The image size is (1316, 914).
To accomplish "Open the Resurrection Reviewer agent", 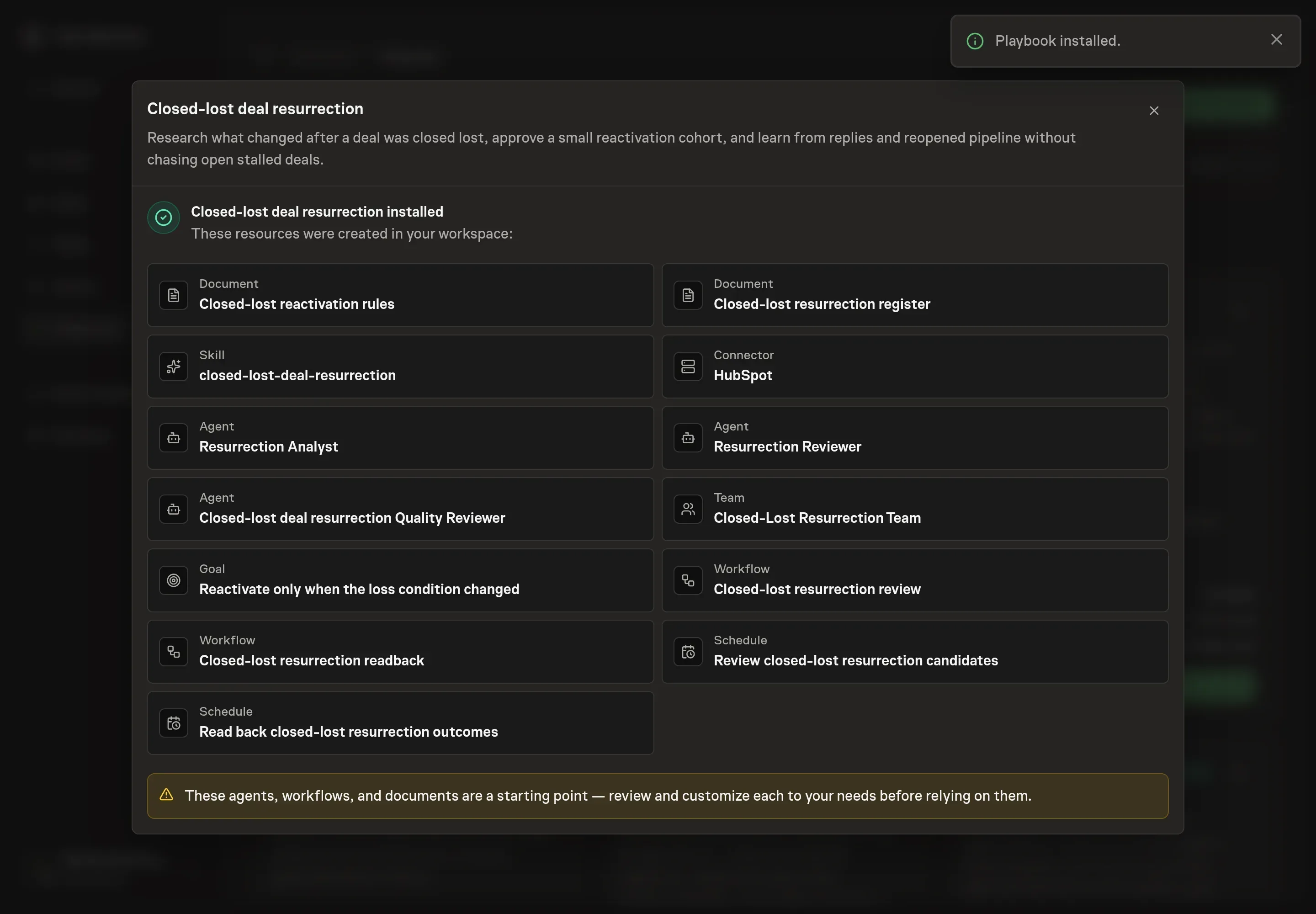I will click(x=914, y=438).
